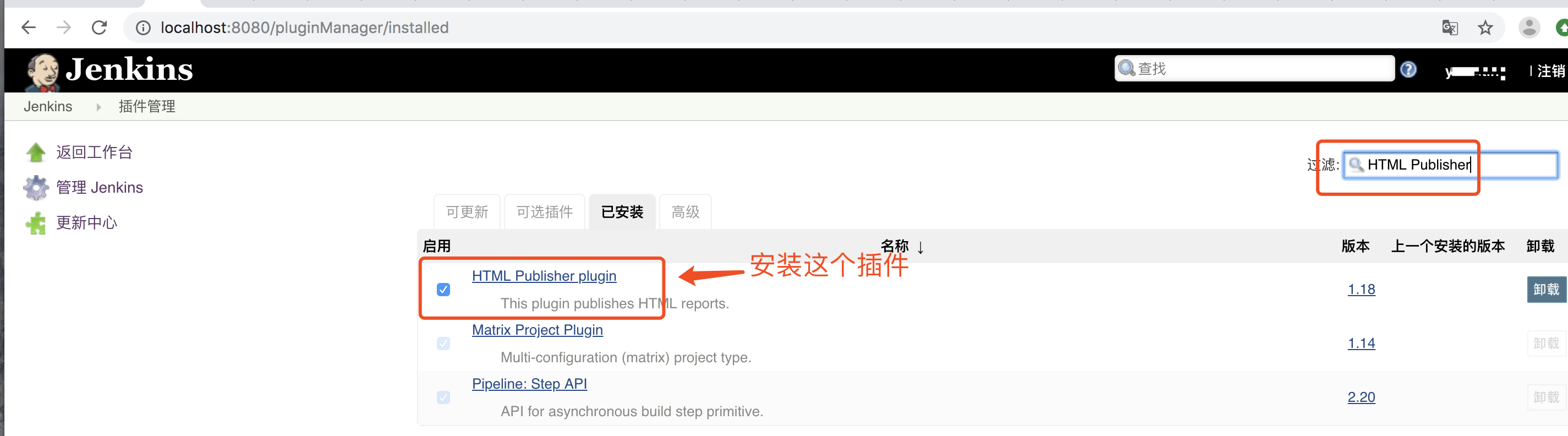Focus the Jenkins 查找 search field

point(1254,68)
